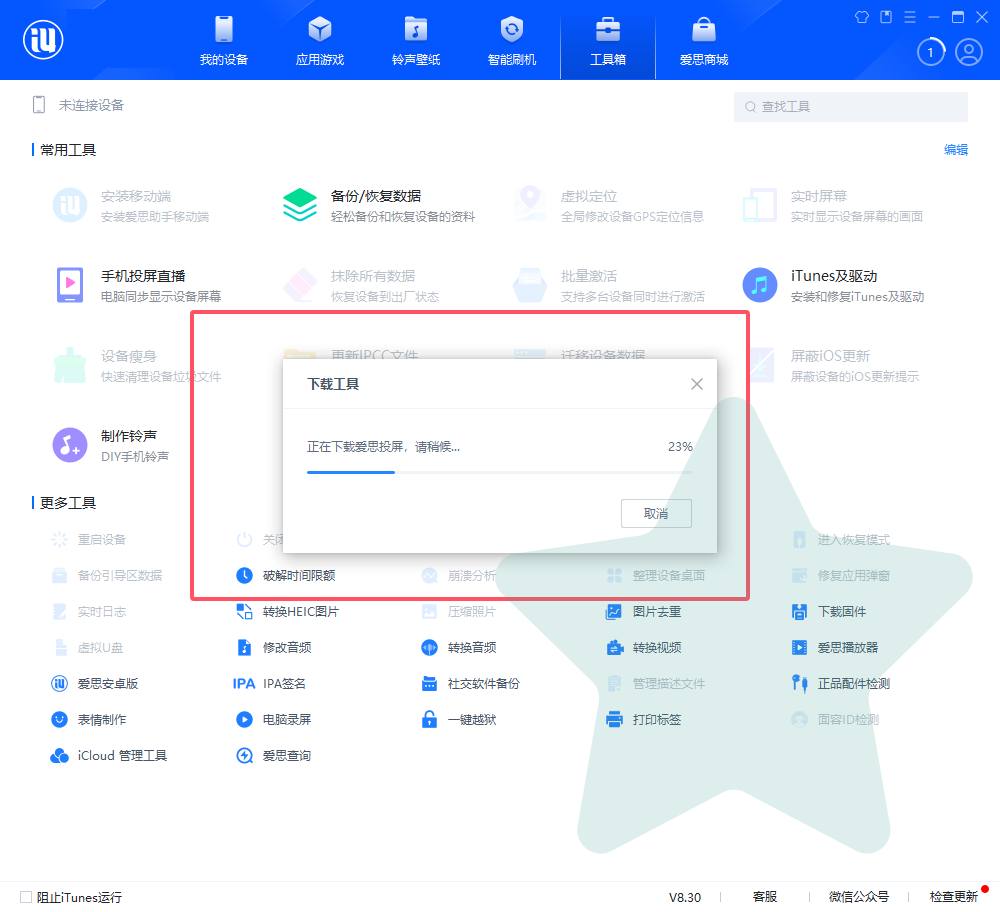Open 表情制作 tool
The width and height of the screenshot is (1000, 912).
89,719
